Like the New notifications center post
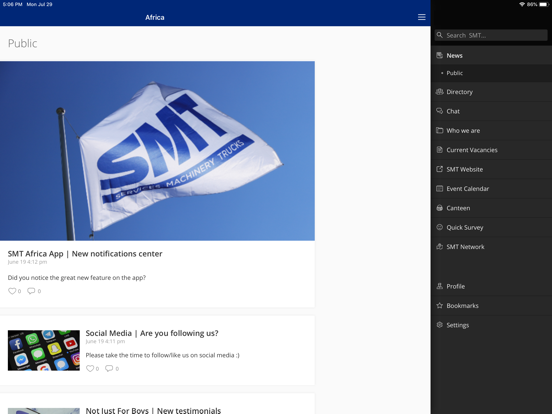The width and height of the screenshot is (552, 414). (x=12, y=291)
